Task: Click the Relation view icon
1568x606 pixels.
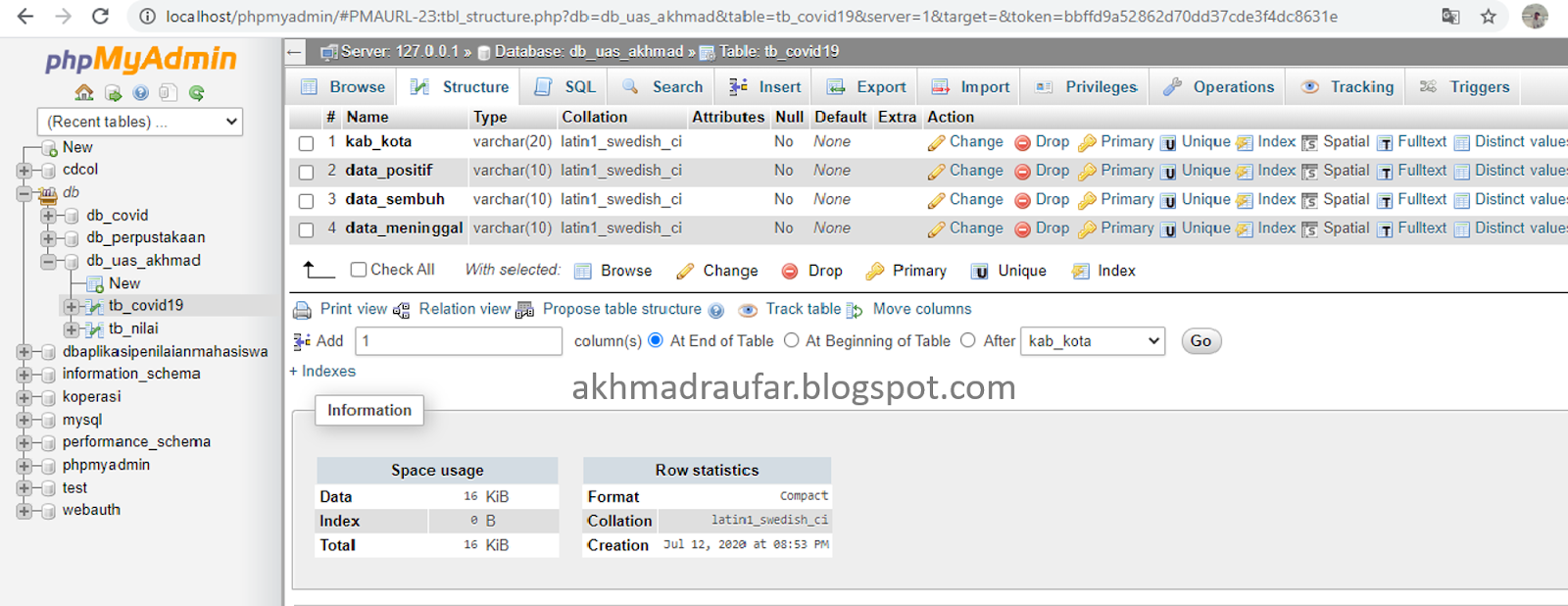Action: point(401,310)
